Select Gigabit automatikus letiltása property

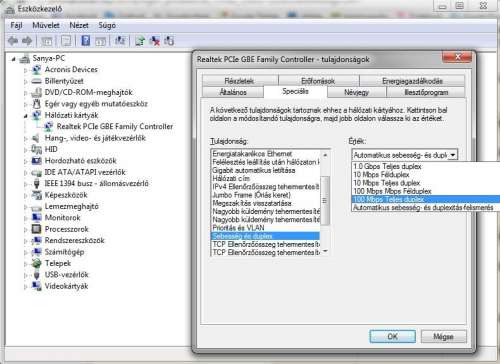[x=266, y=170]
